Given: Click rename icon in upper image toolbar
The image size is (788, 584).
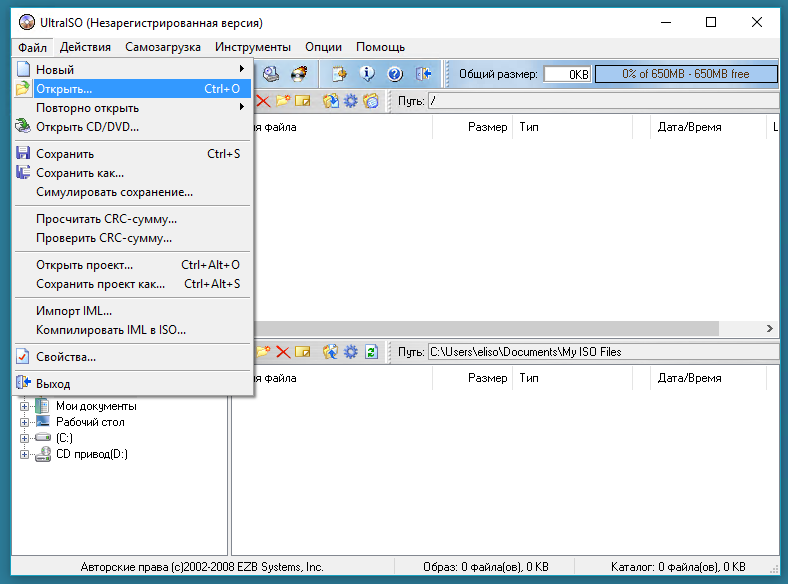Looking at the screenshot, I should (303, 101).
